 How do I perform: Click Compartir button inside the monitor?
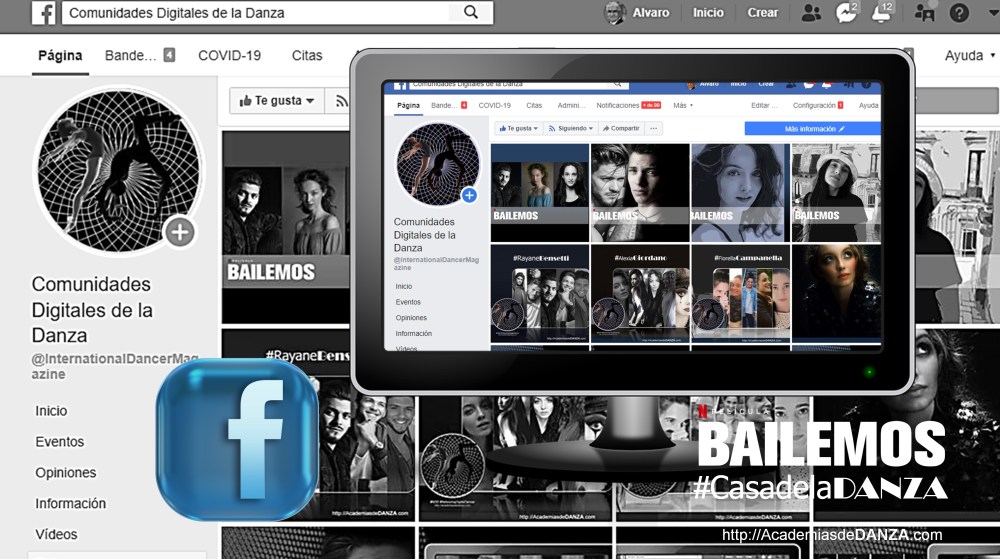(621, 129)
